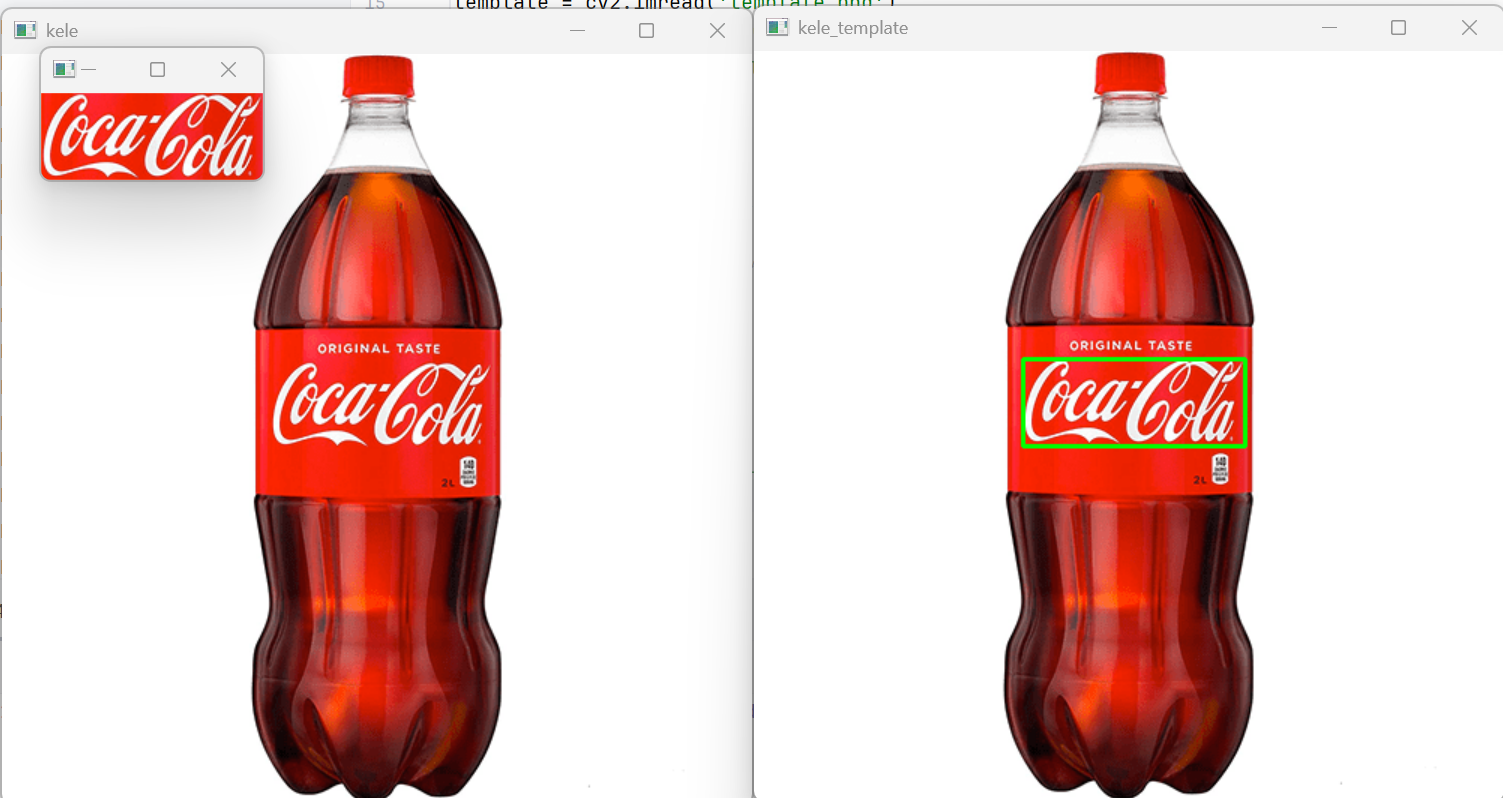
Task: Click the Coca-Cola logo on kele window bottle
Action: click(380, 404)
